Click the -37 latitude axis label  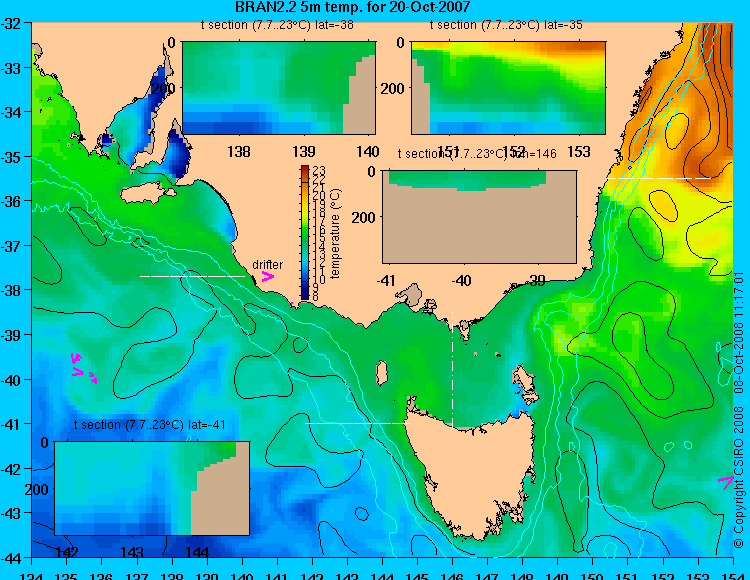coord(11,246)
